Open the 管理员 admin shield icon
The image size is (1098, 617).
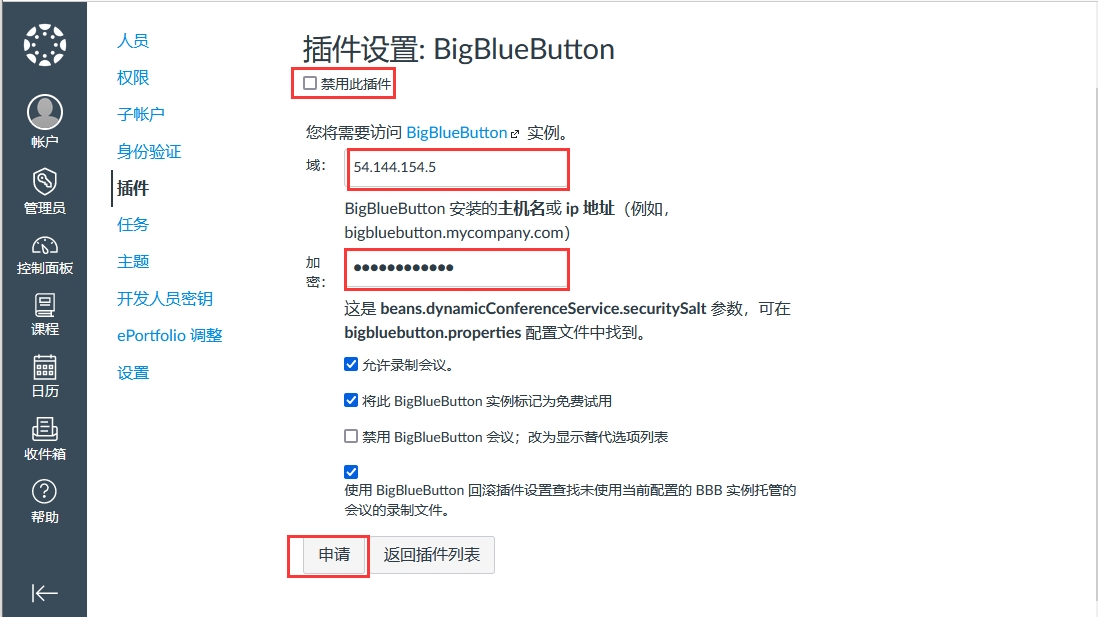(44, 181)
